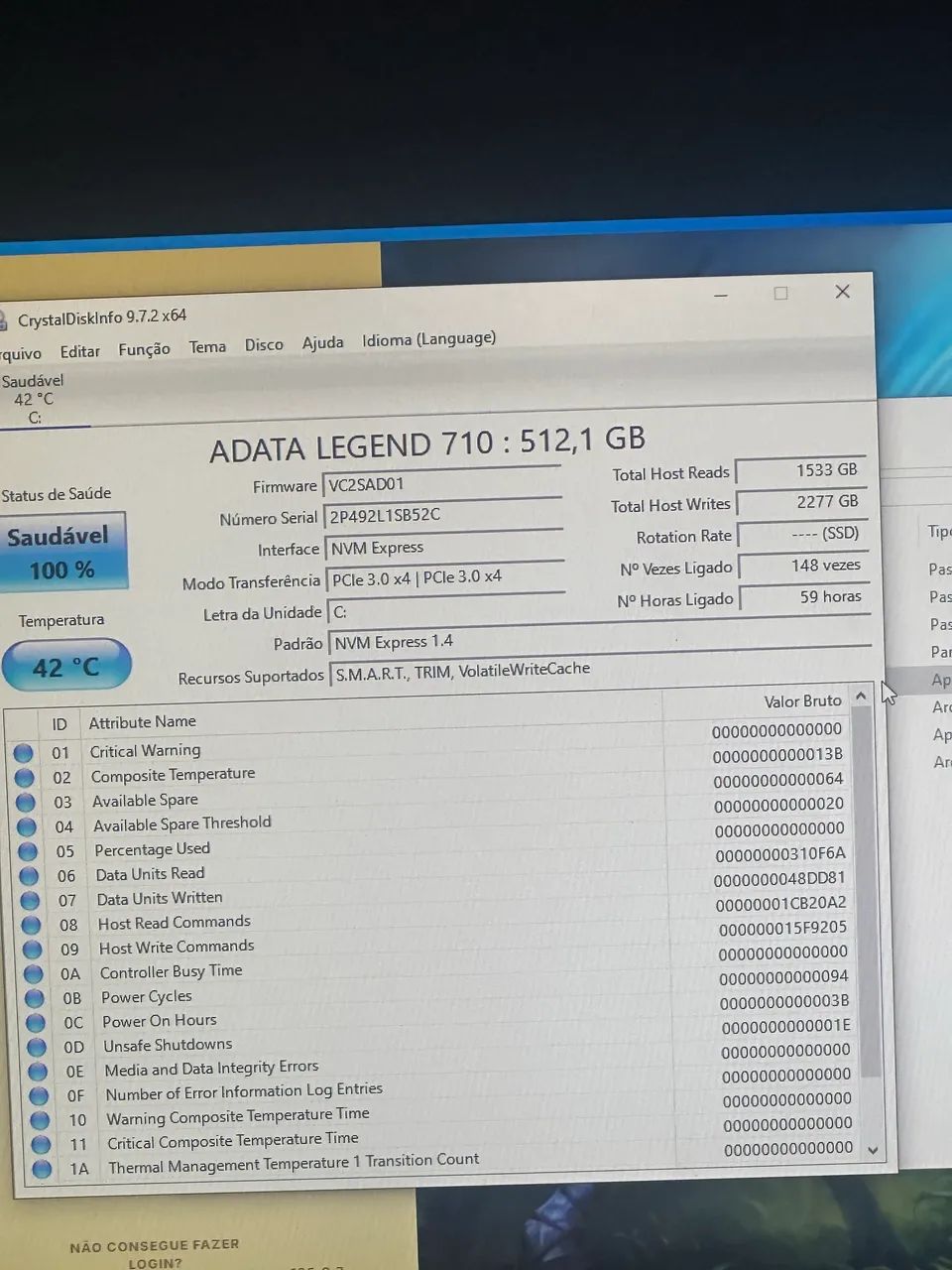Click the Valor Bruto column header
Image resolution: width=952 pixels, height=1270 pixels.
point(802,700)
